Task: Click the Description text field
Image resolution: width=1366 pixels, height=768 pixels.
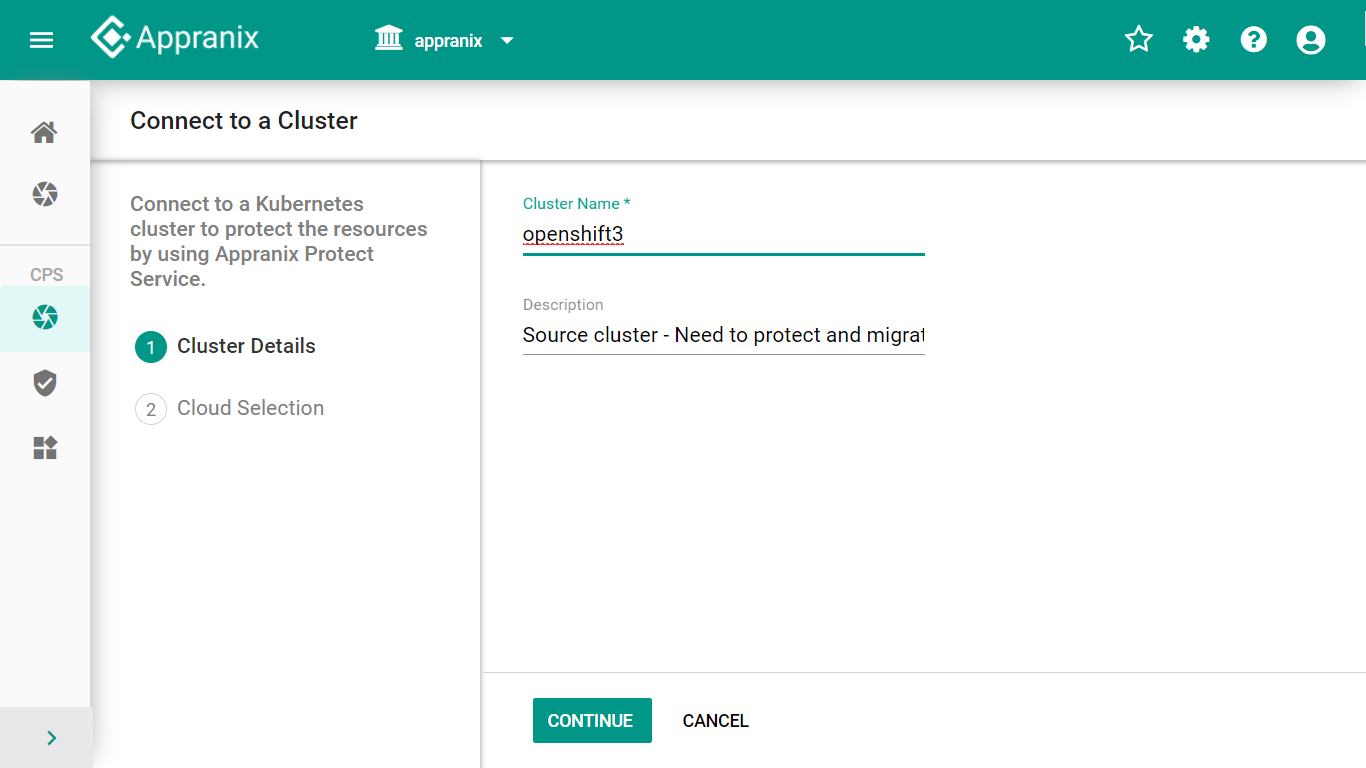Action: [x=723, y=336]
